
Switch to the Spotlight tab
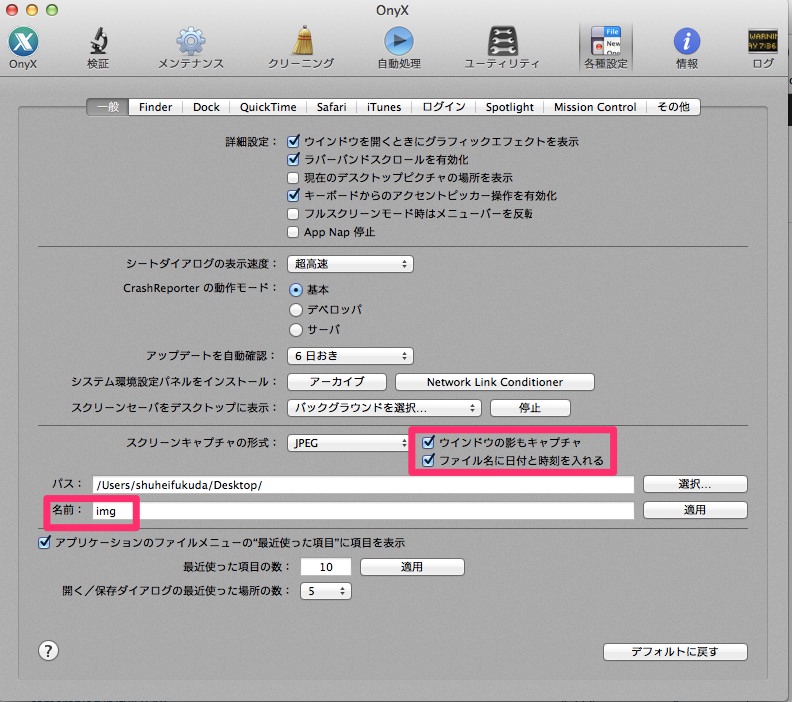(510, 107)
